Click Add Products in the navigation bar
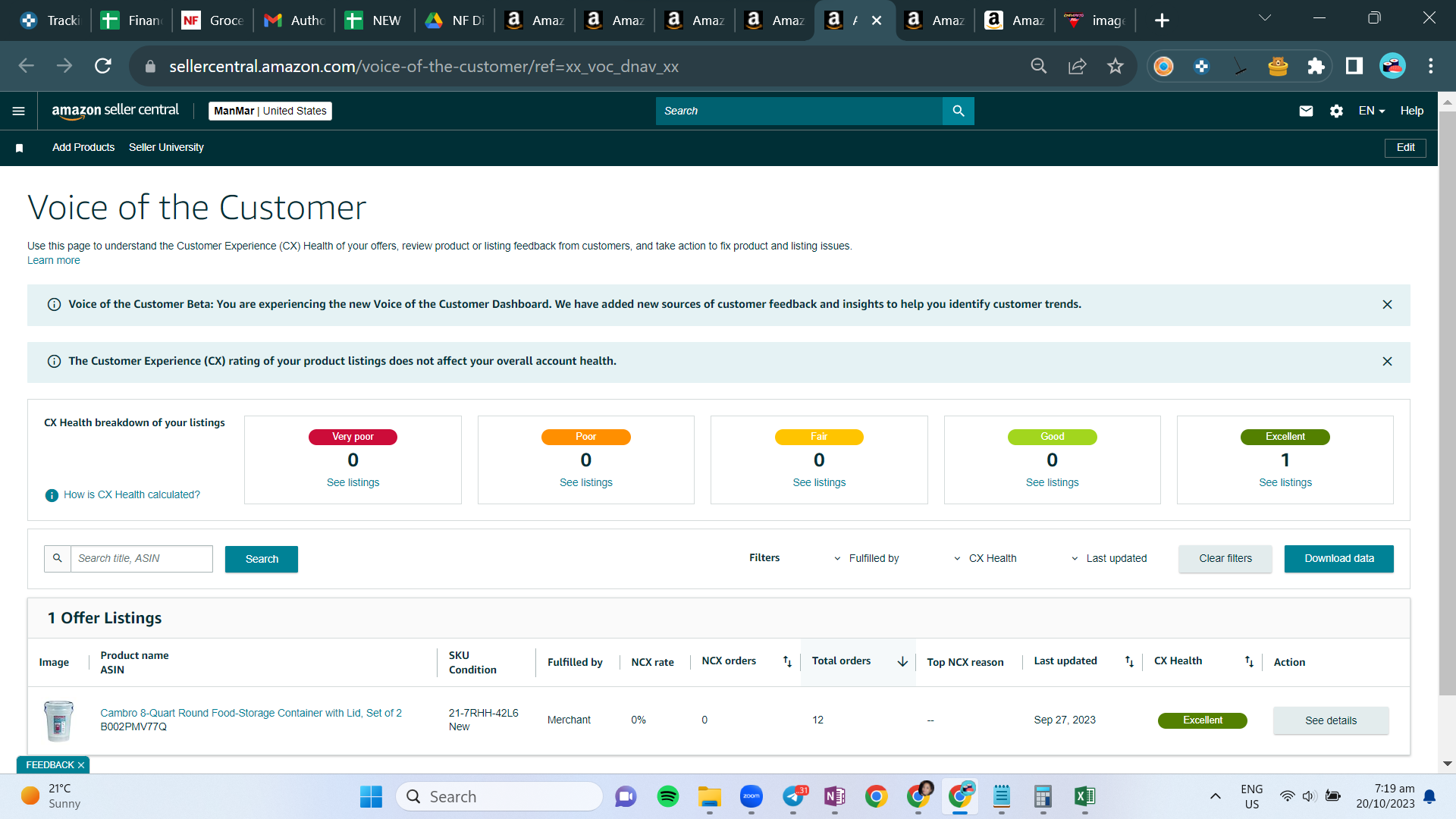 [83, 148]
